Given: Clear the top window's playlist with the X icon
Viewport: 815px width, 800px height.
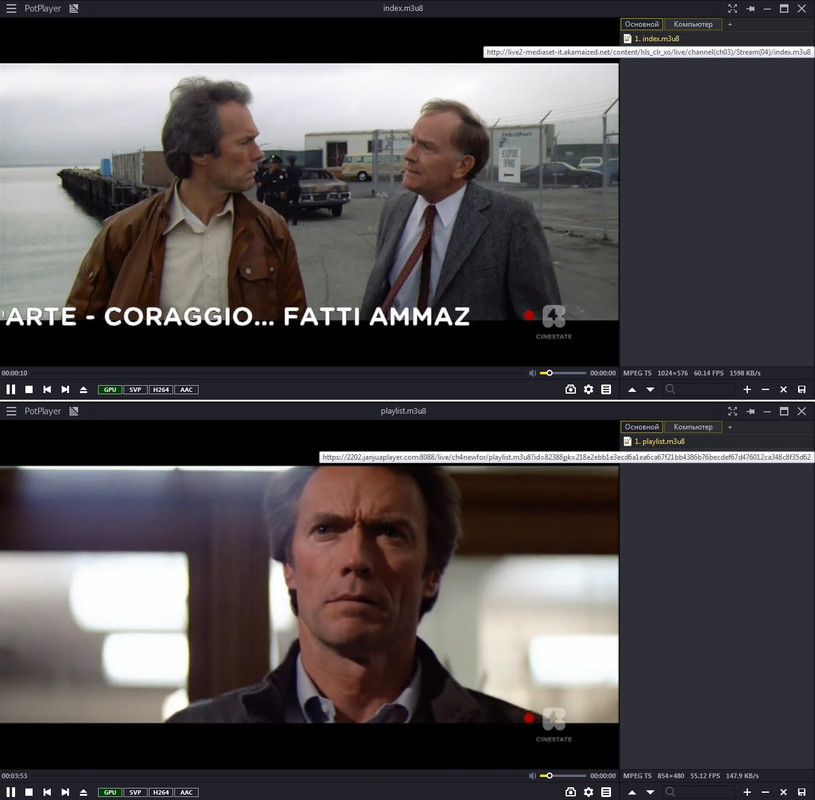Looking at the screenshot, I should (x=783, y=389).
